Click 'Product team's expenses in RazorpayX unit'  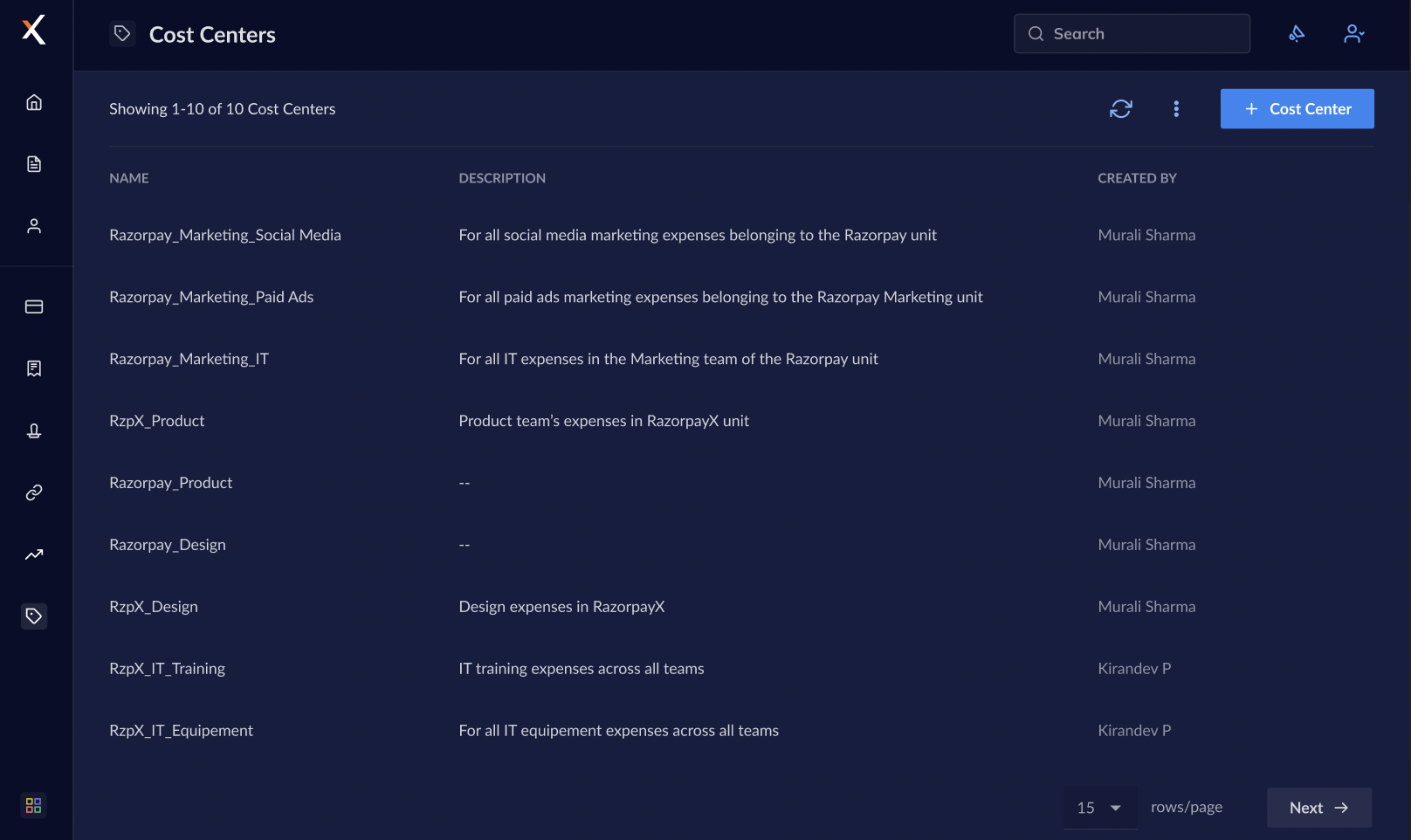(604, 421)
